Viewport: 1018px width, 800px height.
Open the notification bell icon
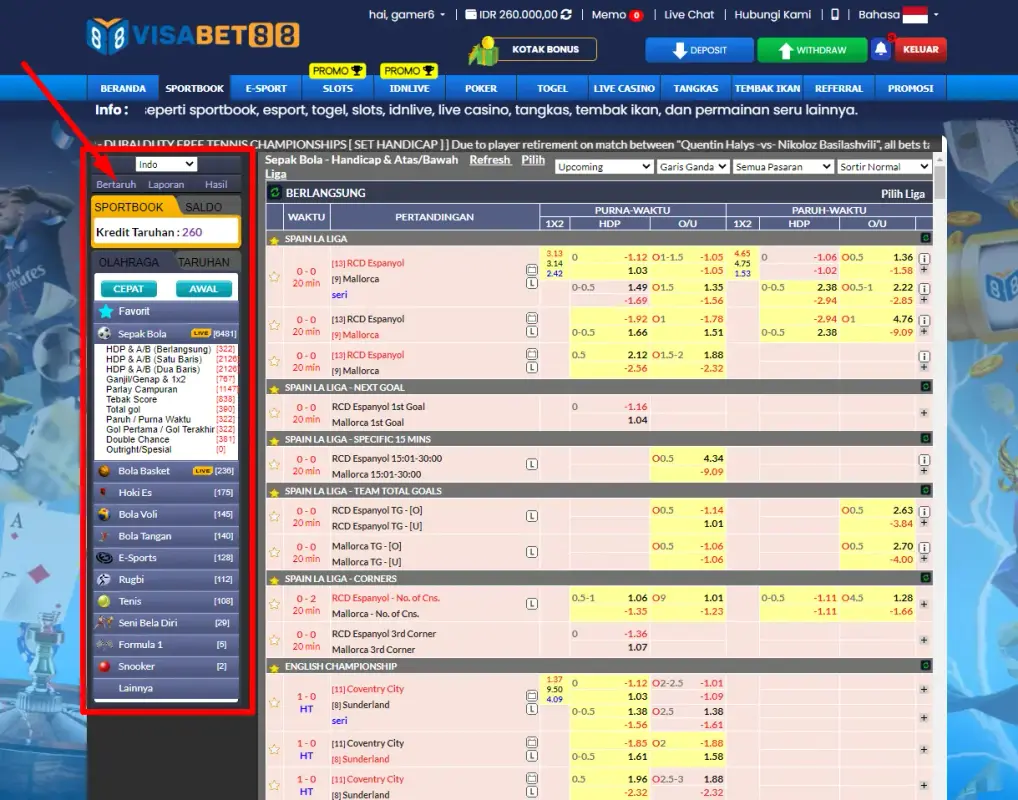[881, 49]
